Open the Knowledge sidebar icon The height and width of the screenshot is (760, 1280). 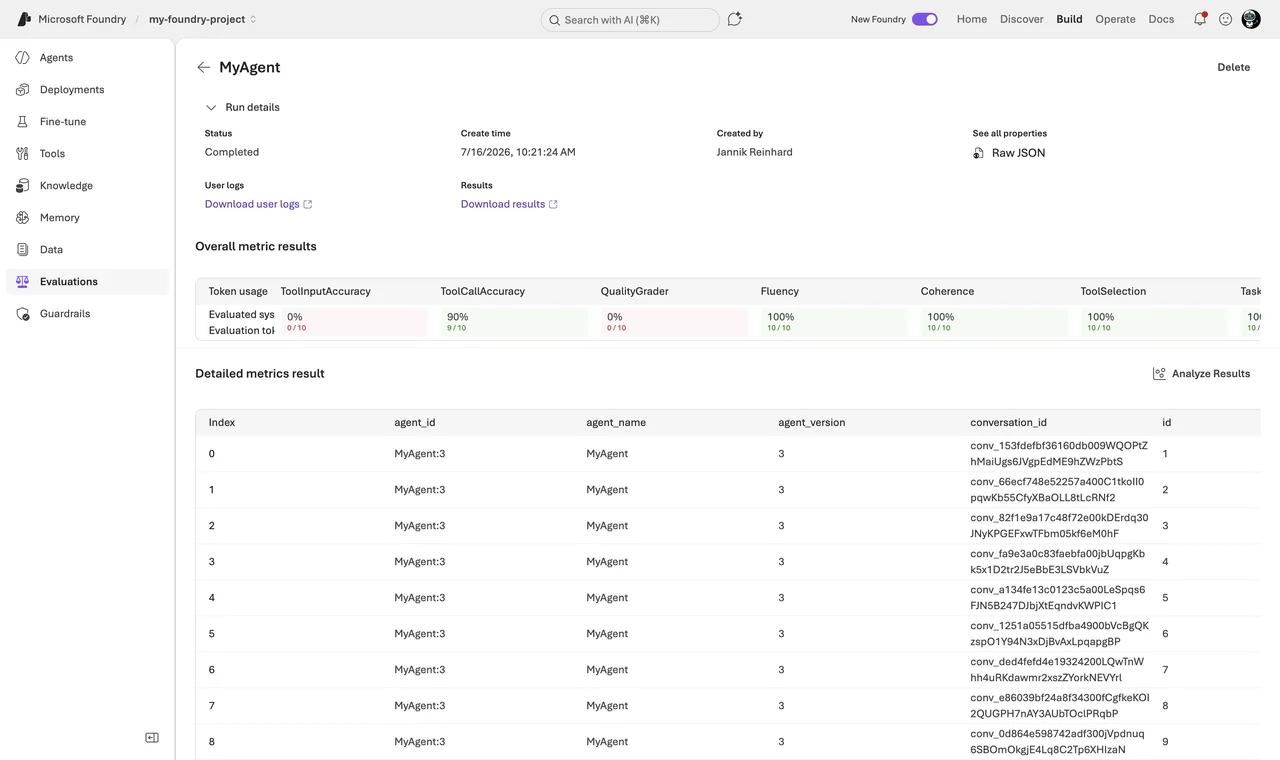(x=23, y=186)
